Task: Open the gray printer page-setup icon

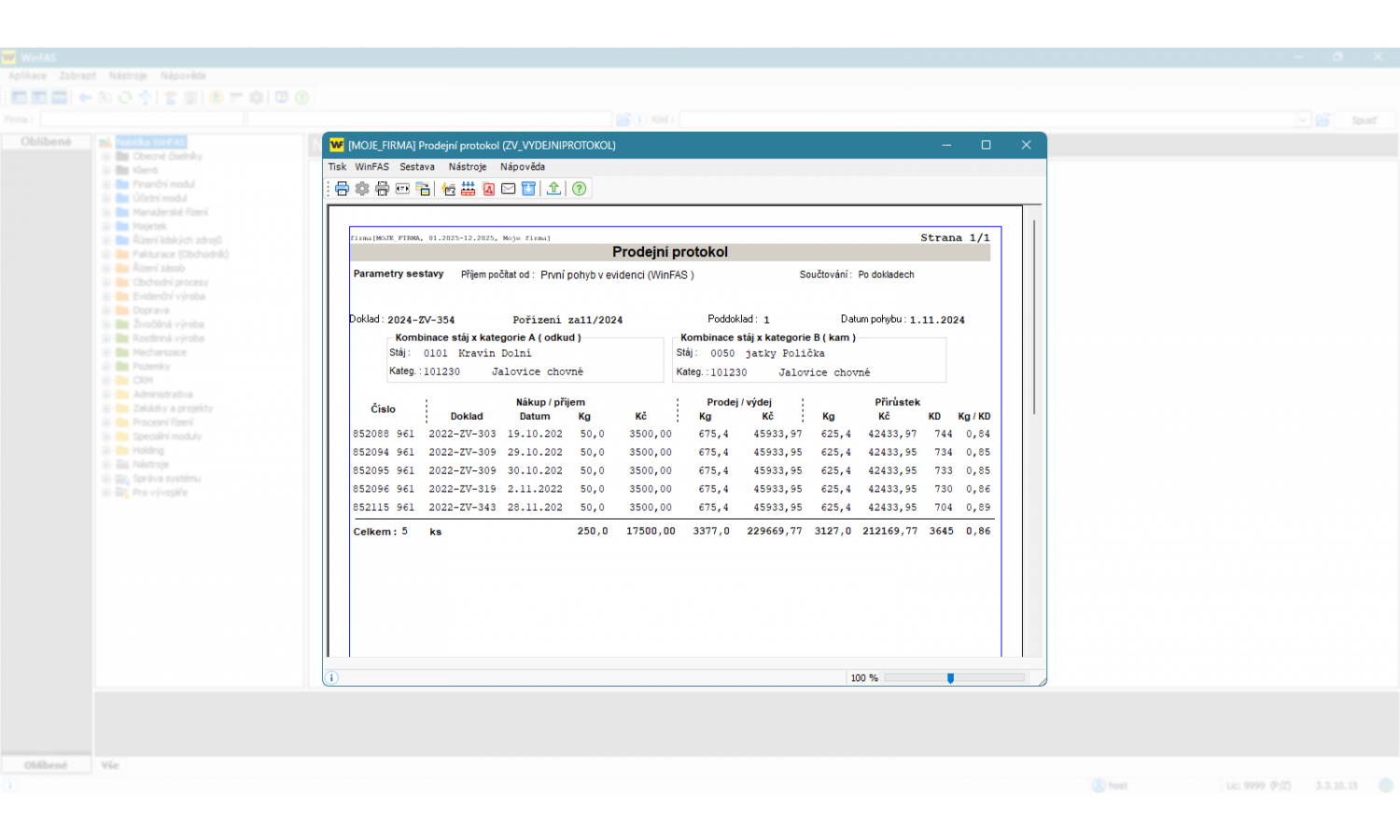Action: point(382,189)
